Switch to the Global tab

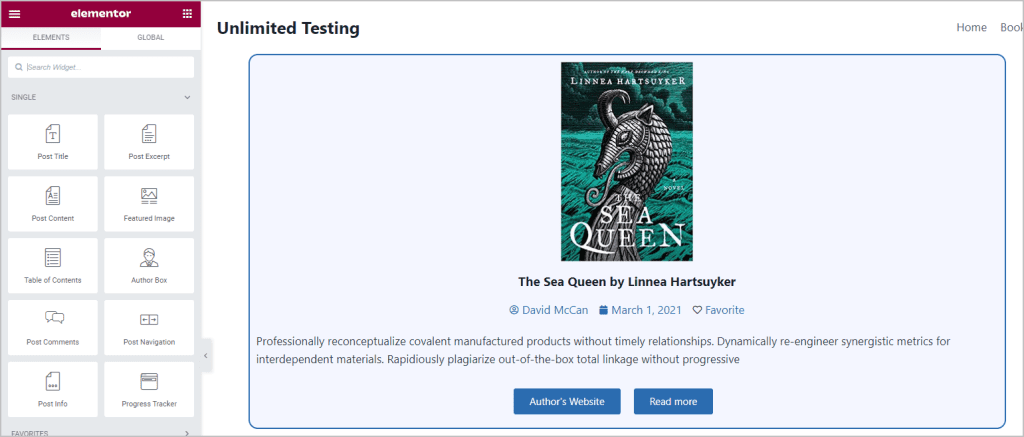click(x=151, y=38)
